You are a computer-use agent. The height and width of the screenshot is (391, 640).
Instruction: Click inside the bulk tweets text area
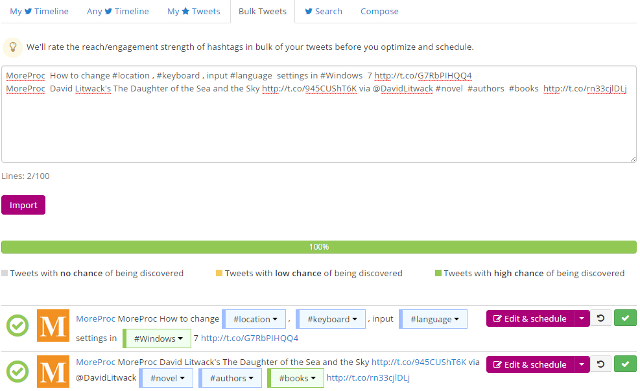[319, 114]
